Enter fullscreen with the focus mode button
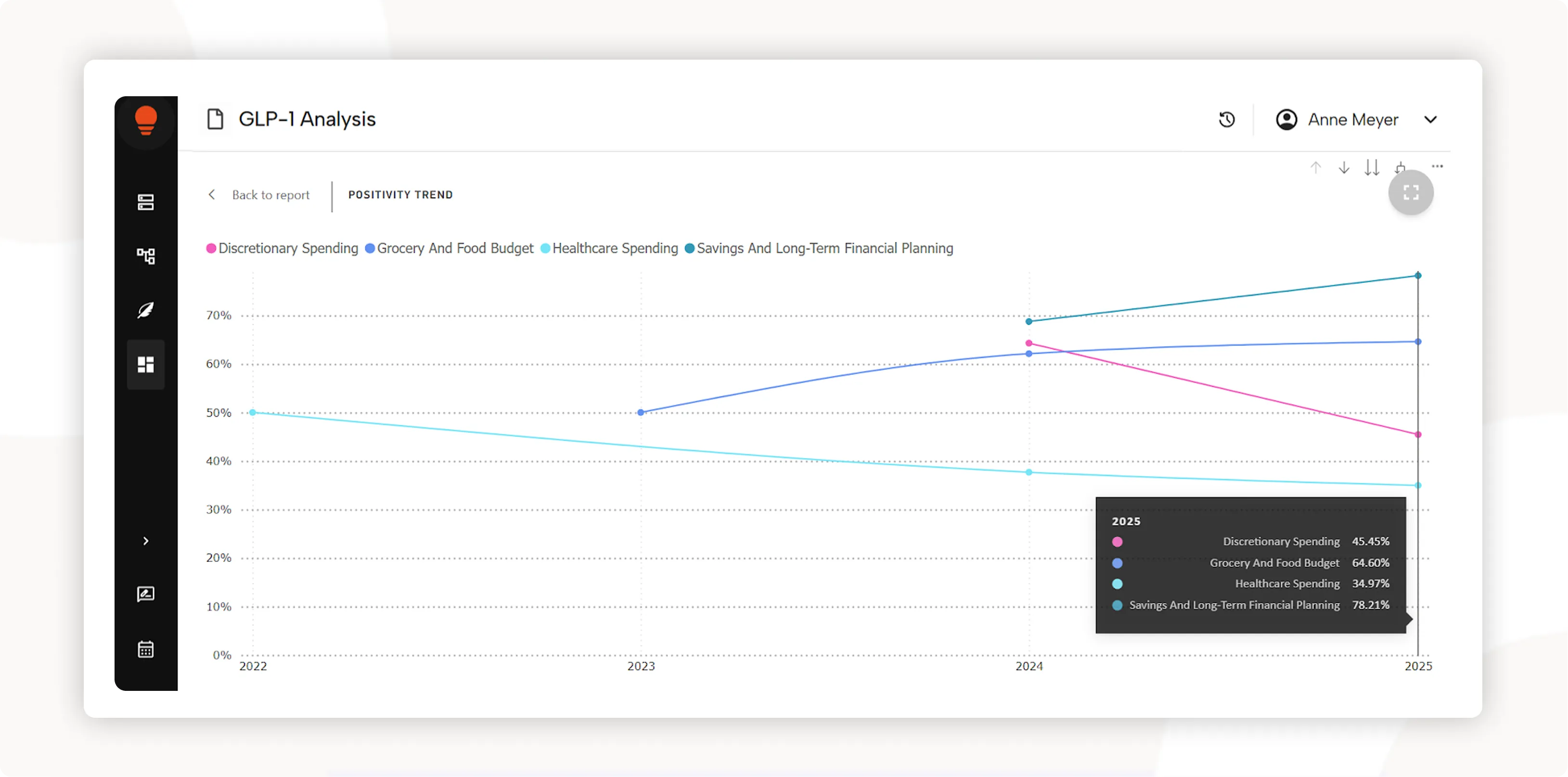Screen dimensions: 1568x777 [1411, 193]
